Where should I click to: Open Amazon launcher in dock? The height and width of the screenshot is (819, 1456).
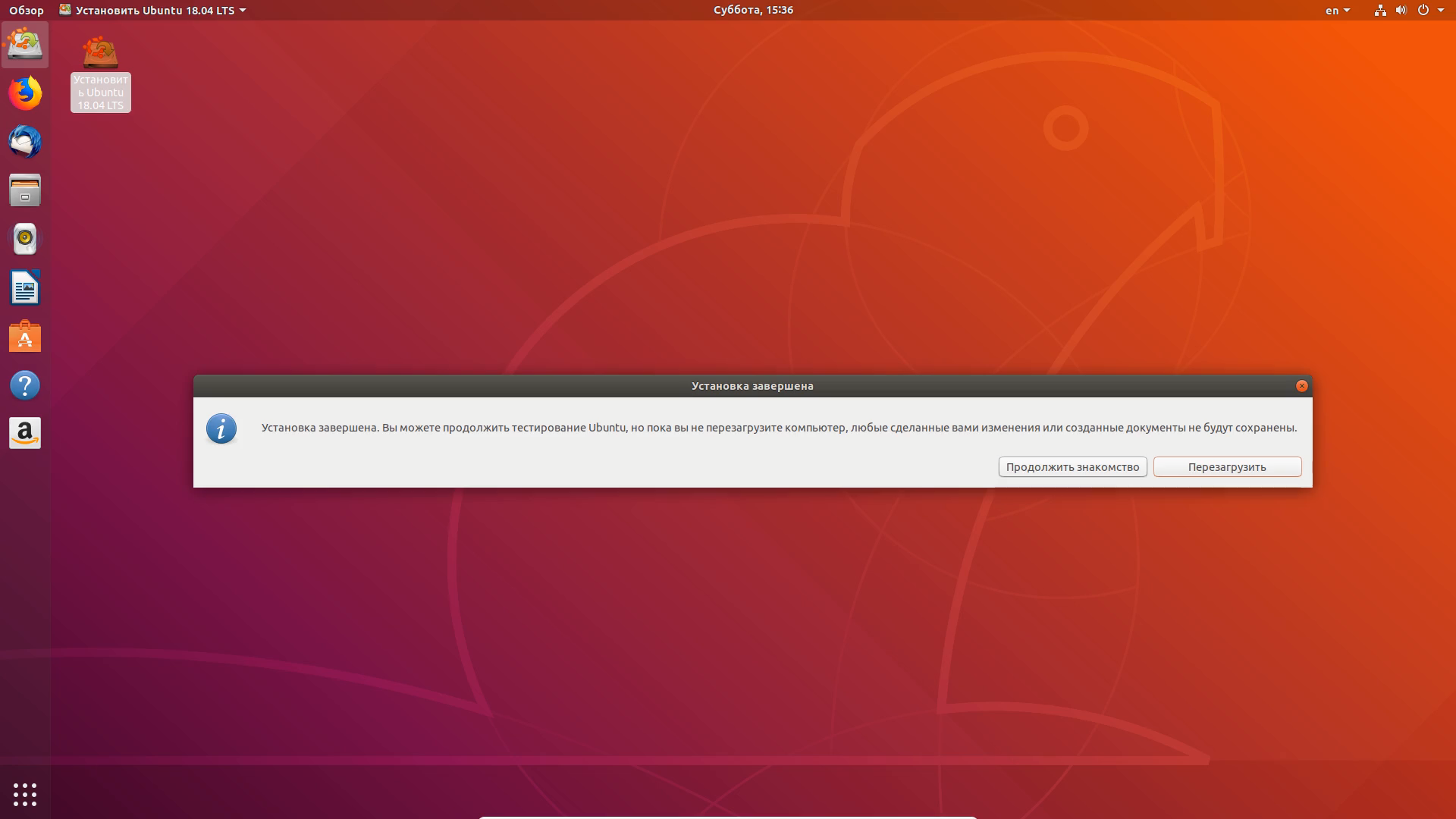click(x=25, y=434)
